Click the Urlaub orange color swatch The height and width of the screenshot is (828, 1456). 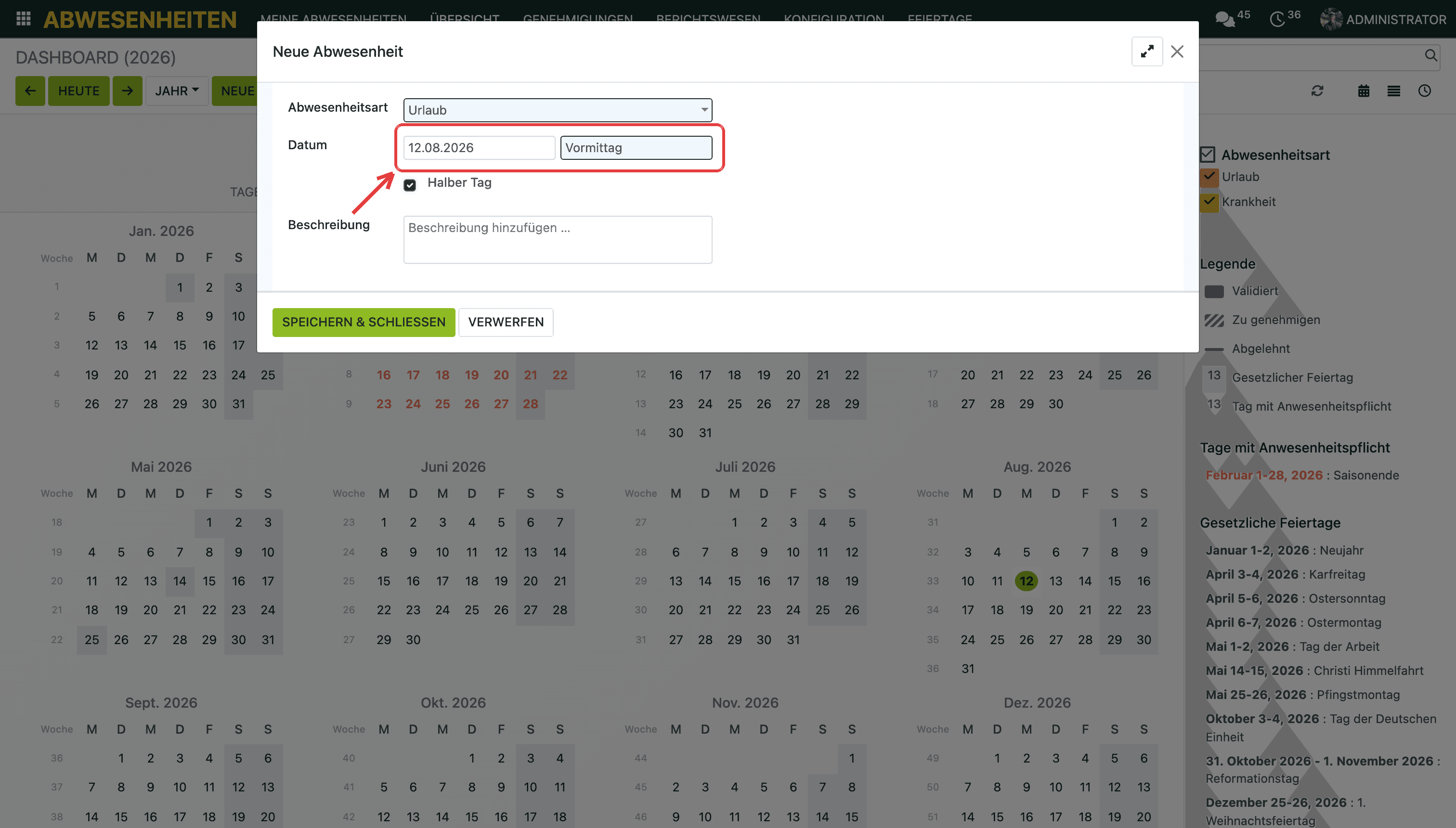1209,177
